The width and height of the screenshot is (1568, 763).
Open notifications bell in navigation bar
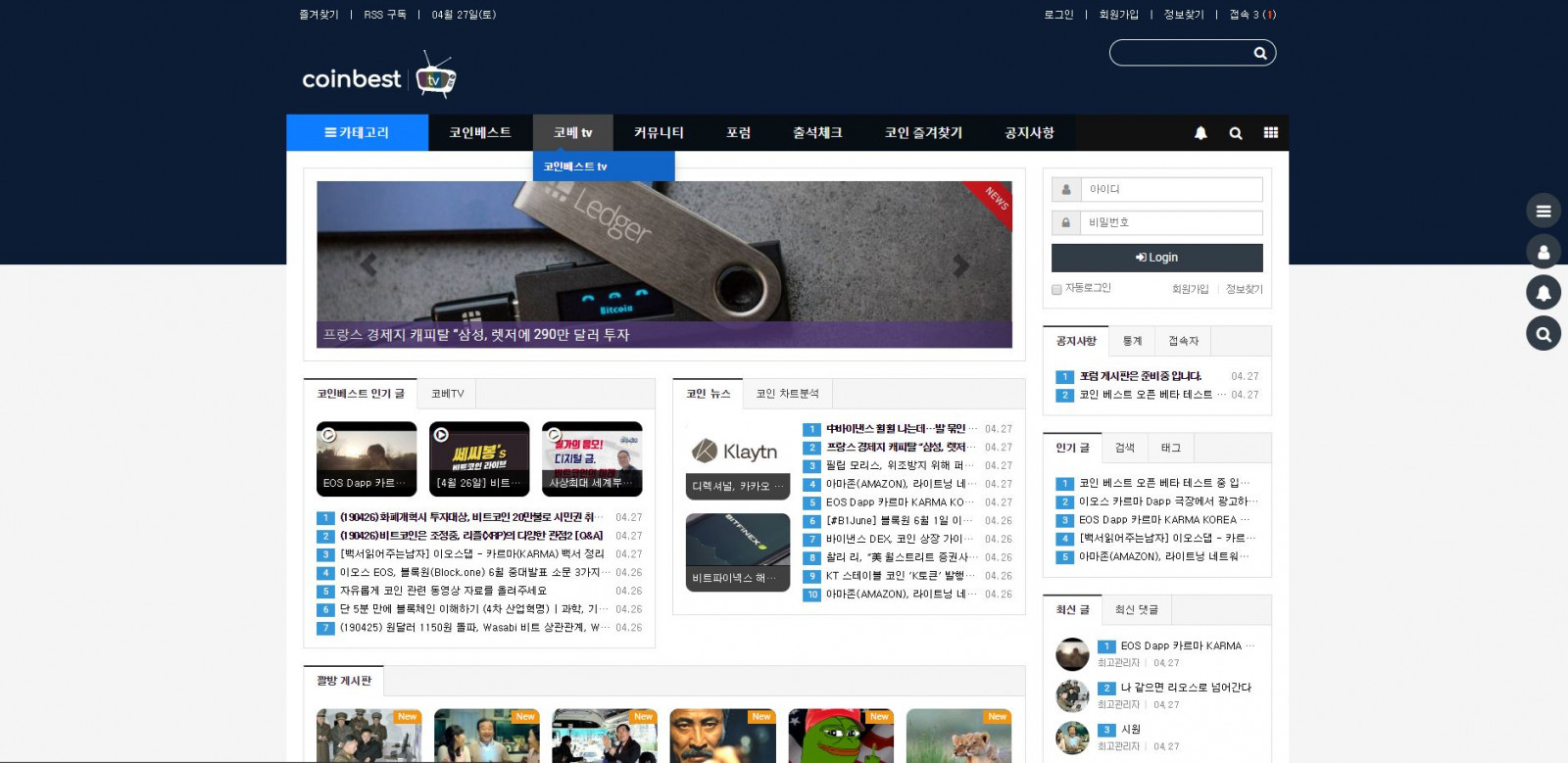(1200, 133)
